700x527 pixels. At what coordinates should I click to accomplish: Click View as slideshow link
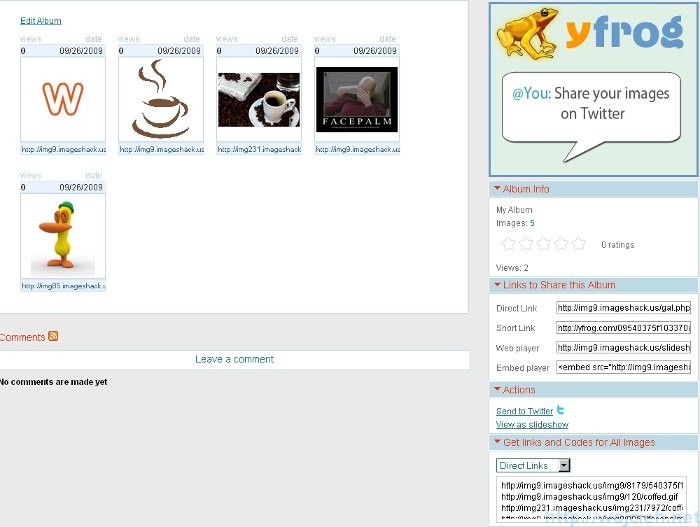pos(532,424)
